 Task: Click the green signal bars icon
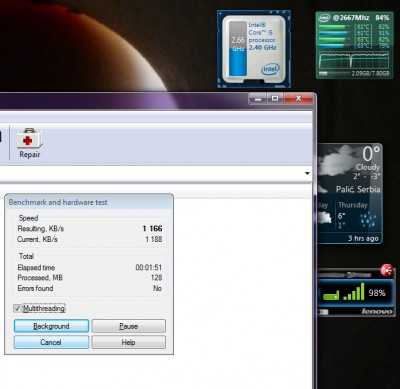(354, 292)
